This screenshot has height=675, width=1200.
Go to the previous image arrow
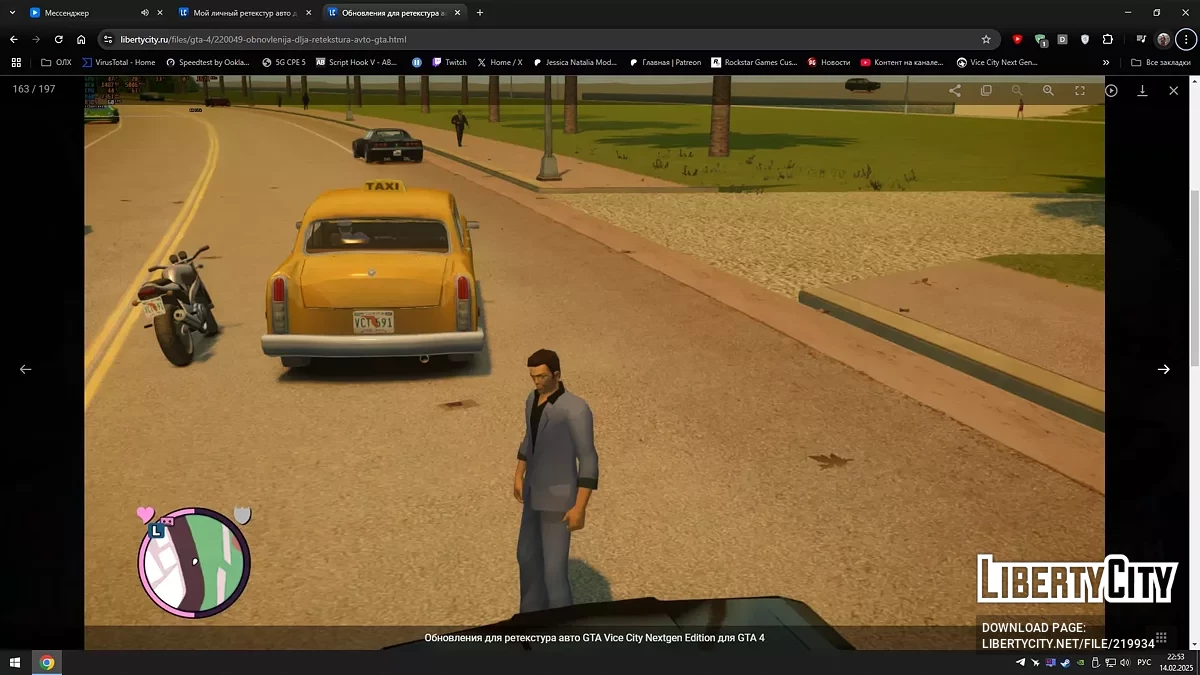click(x=26, y=369)
